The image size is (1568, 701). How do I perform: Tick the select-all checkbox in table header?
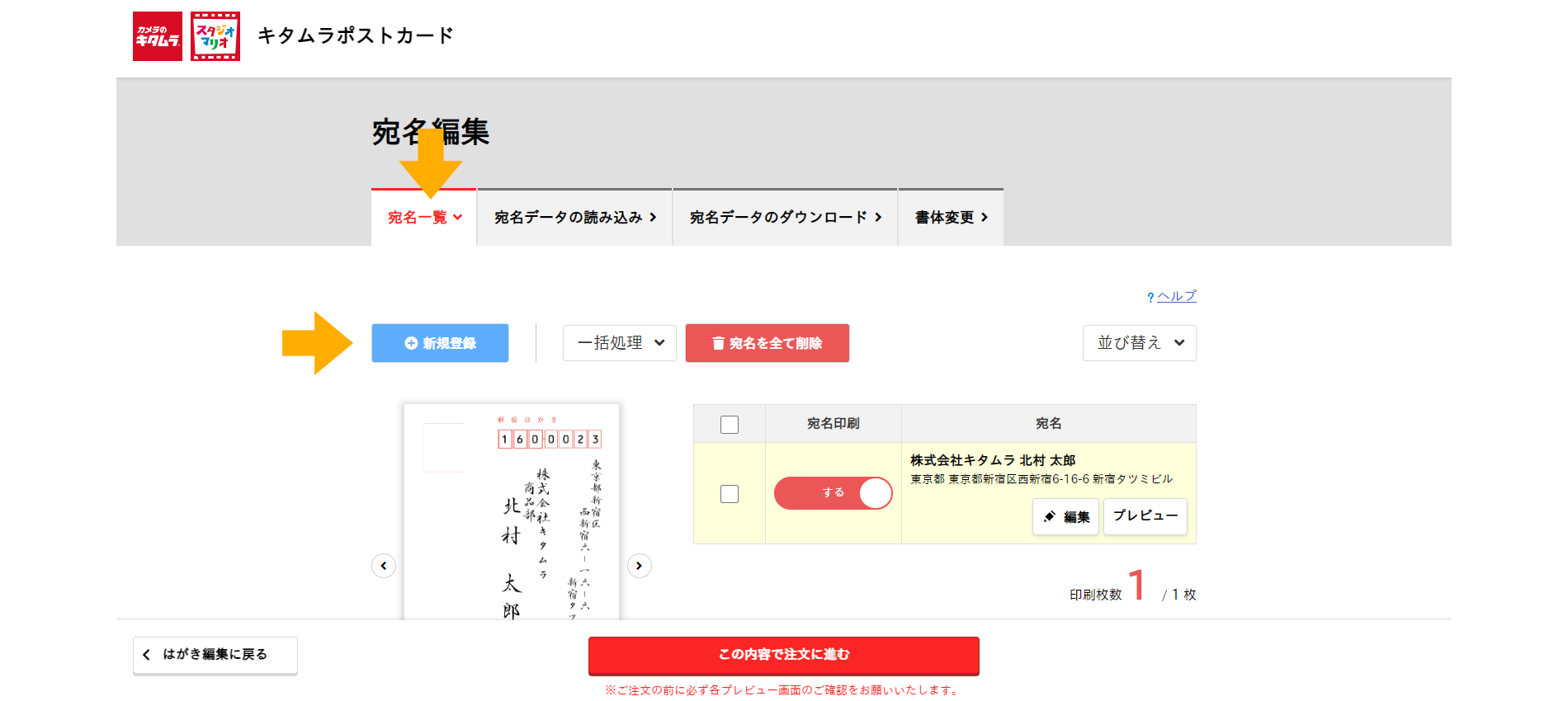tap(730, 425)
